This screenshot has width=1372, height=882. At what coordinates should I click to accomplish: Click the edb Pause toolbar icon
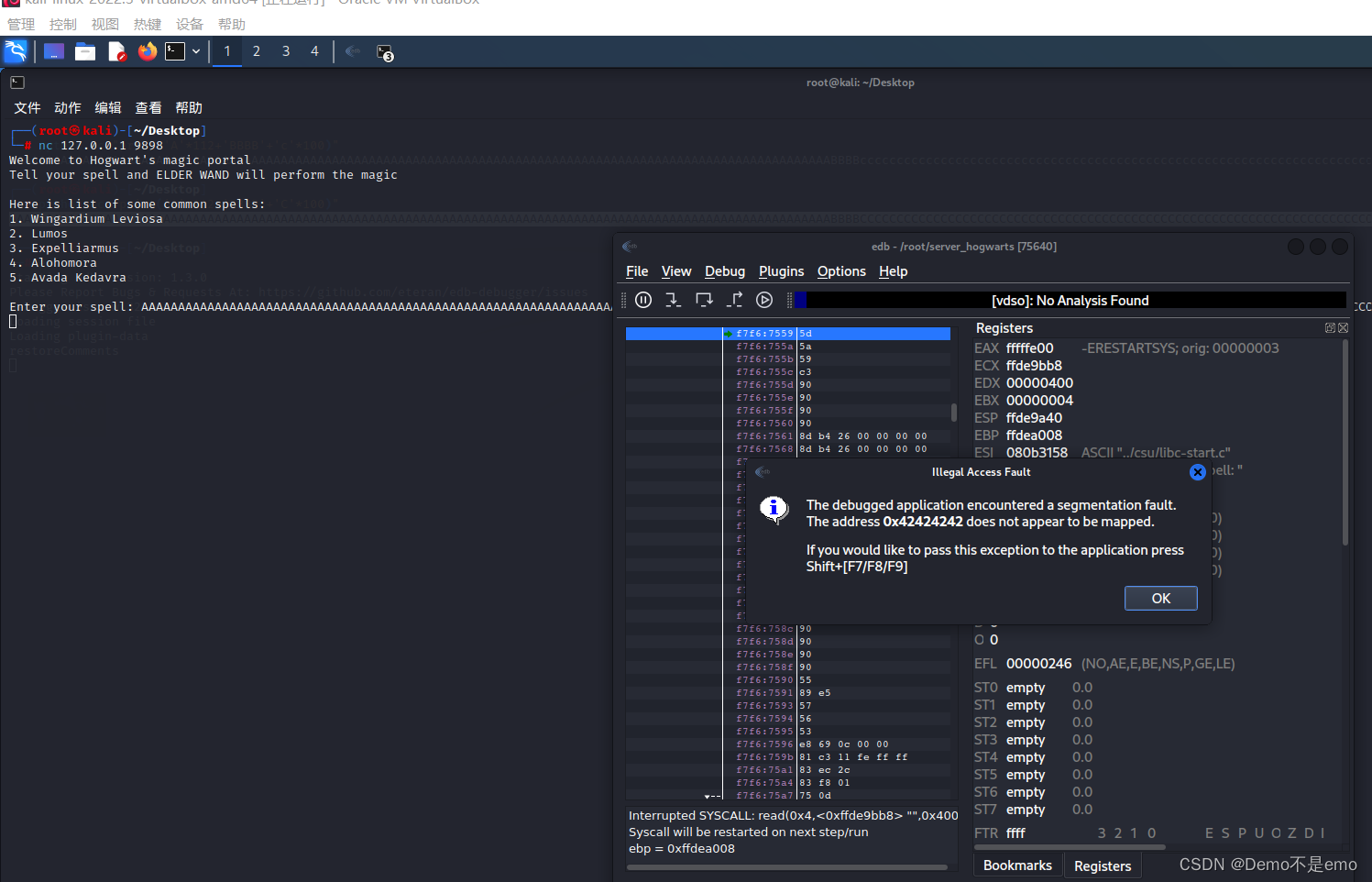tap(643, 300)
